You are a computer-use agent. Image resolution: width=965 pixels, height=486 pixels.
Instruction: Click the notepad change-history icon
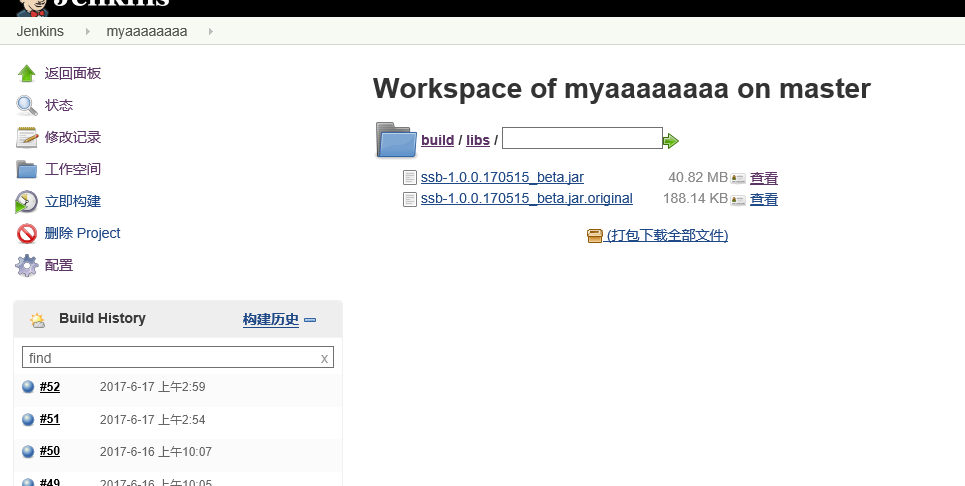pyautogui.click(x=27, y=138)
